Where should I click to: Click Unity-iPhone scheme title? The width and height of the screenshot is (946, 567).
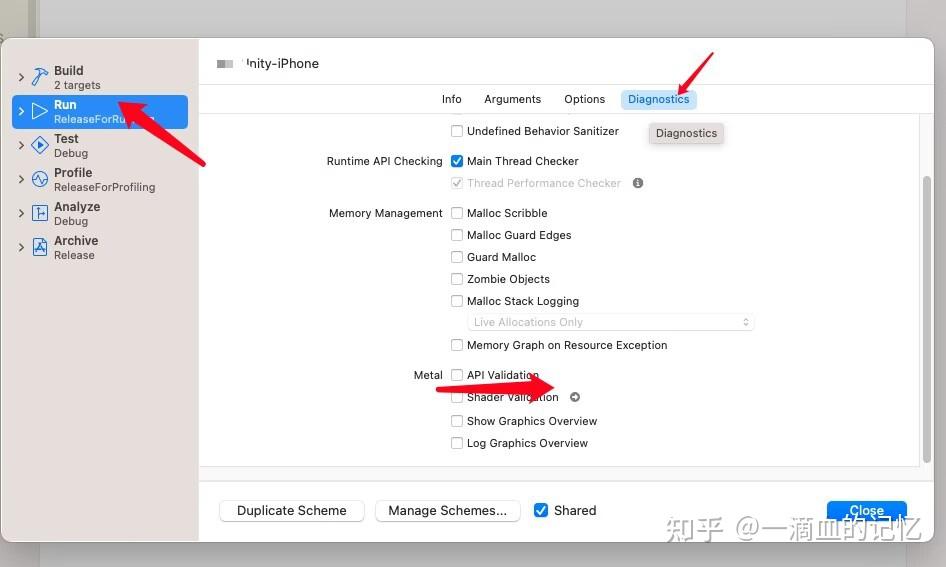[x=281, y=63]
